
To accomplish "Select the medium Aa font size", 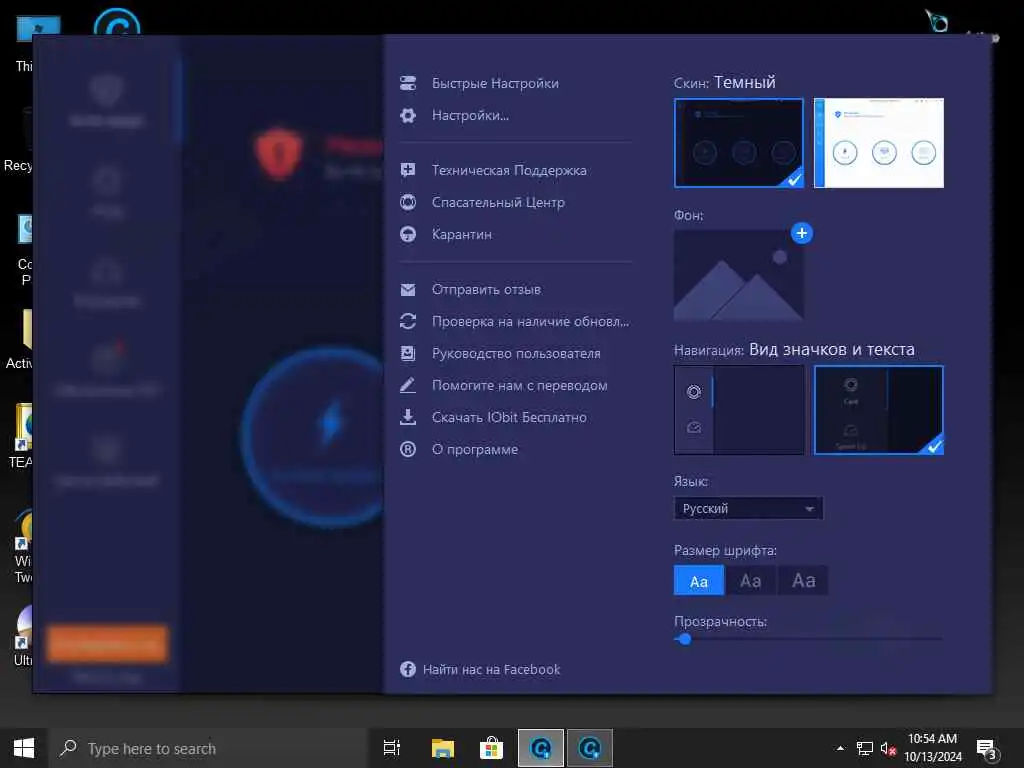I will point(750,581).
